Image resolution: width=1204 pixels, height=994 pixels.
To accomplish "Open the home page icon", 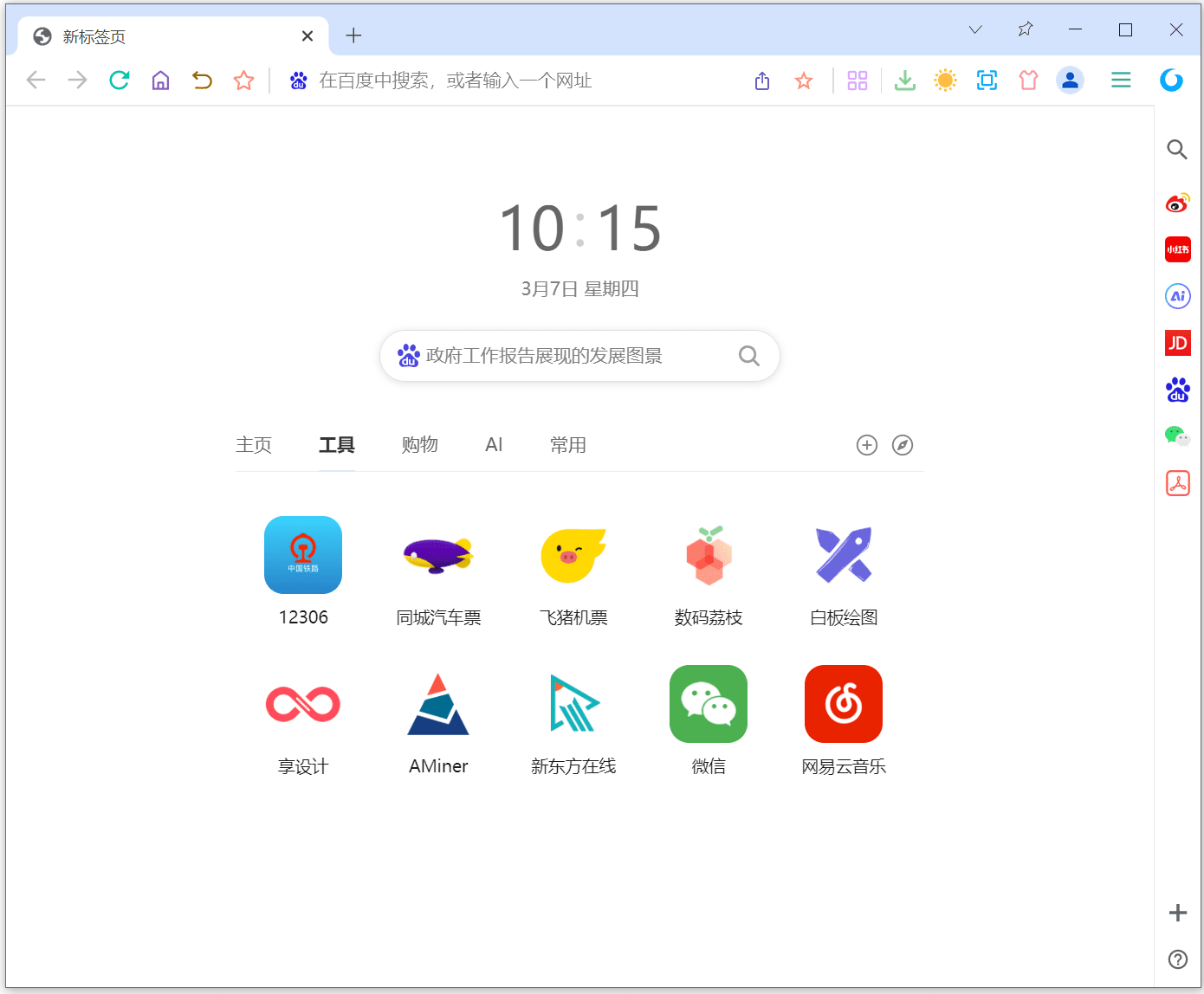I will [x=160, y=81].
